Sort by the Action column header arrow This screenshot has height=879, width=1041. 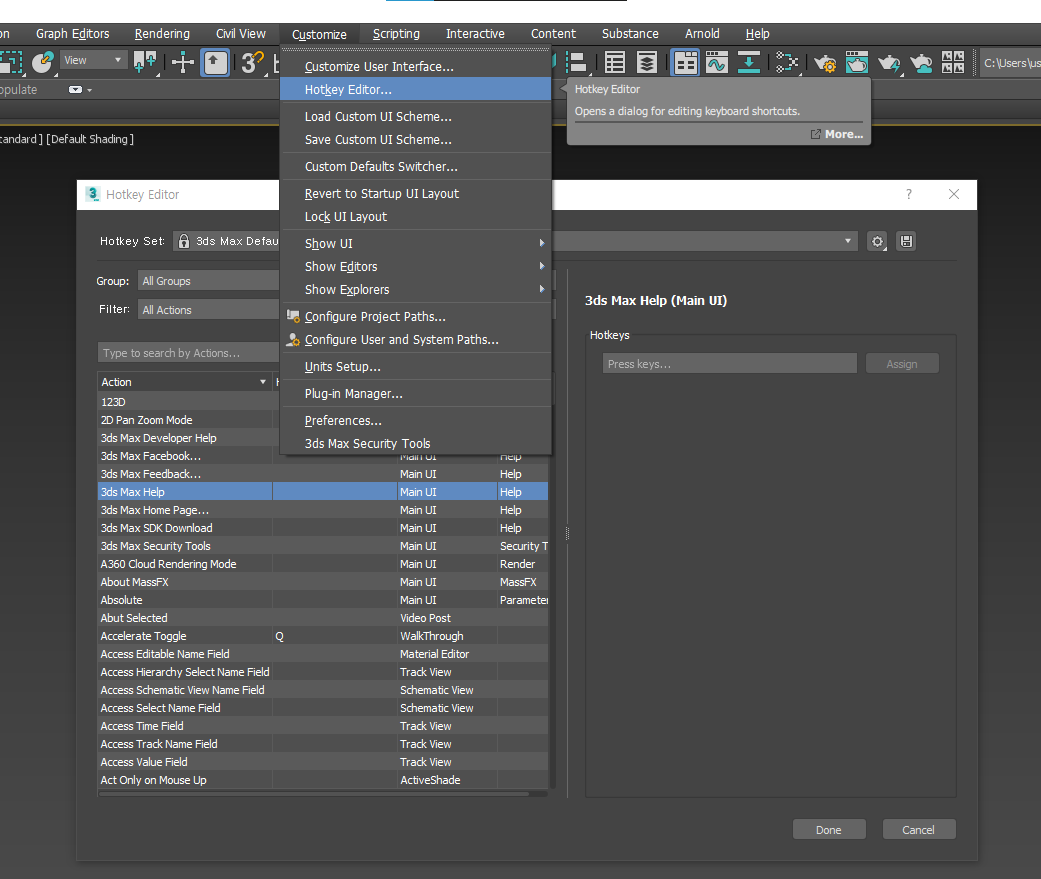[x=263, y=382]
